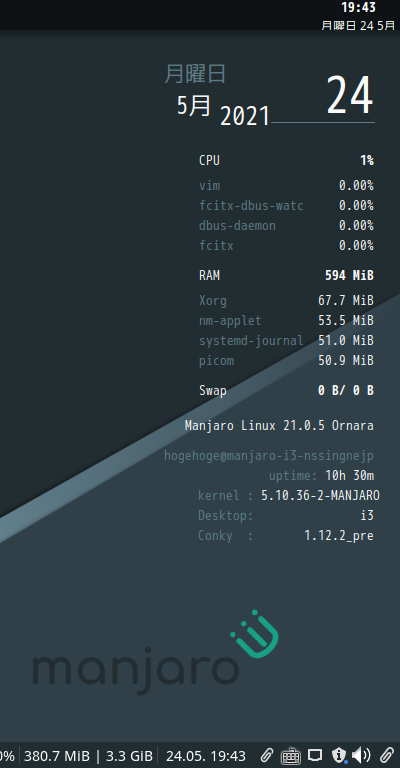This screenshot has height=768, width=400.
Task: Click the volume speaker tray icon
Action: [x=361, y=755]
